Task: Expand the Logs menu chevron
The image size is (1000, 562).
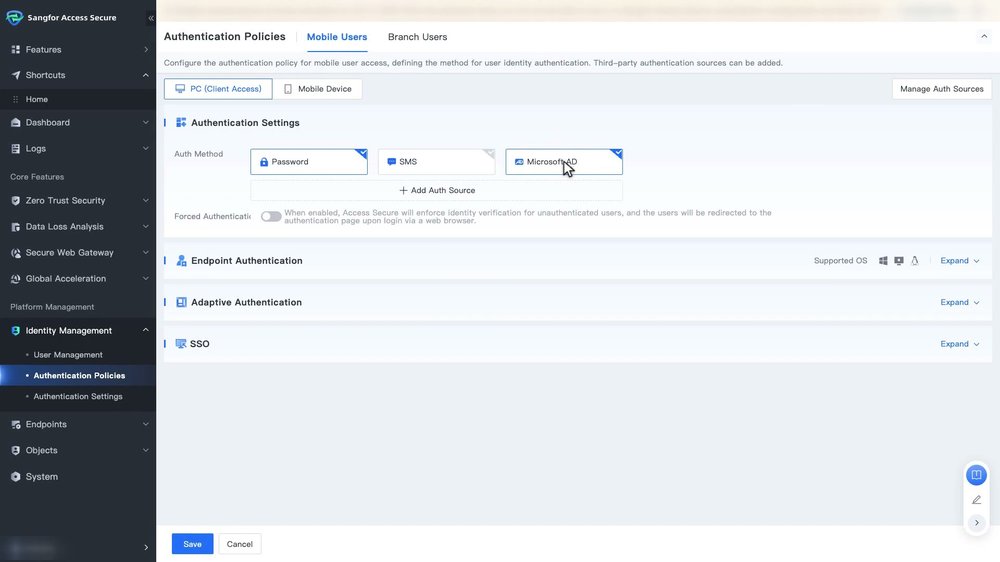Action: click(145, 149)
